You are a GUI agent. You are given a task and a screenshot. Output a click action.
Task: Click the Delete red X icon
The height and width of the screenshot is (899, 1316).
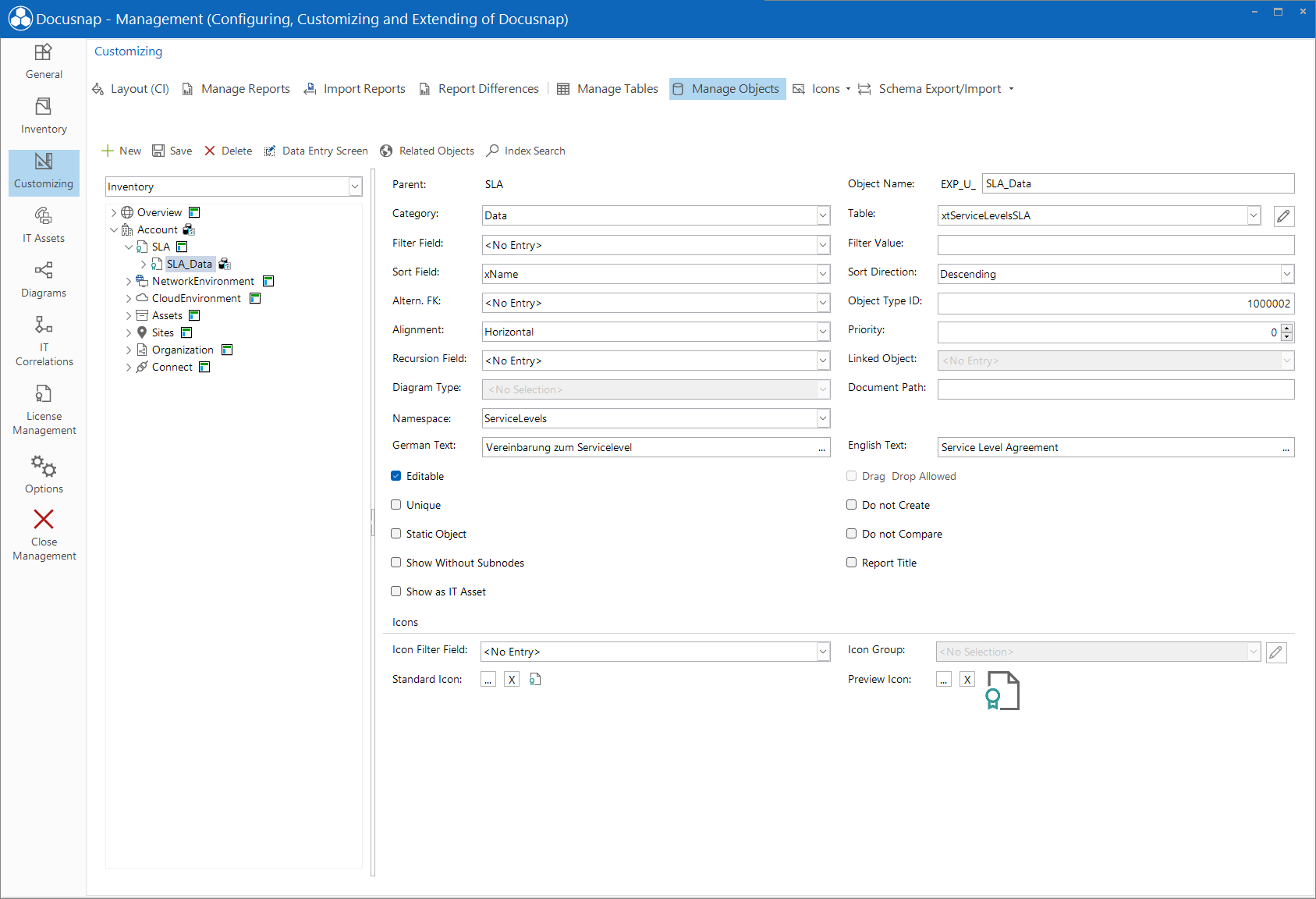point(210,151)
